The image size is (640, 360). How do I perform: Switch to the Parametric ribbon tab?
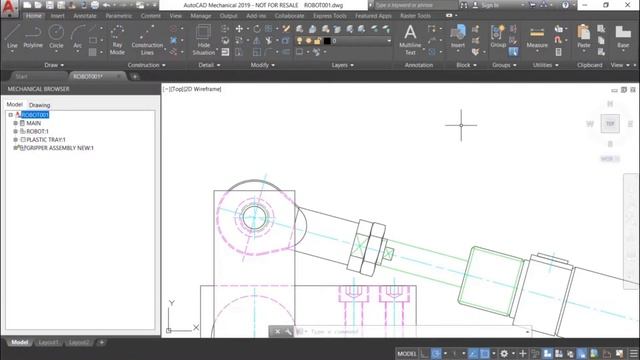pyautogui.click(x=119, y=16)
